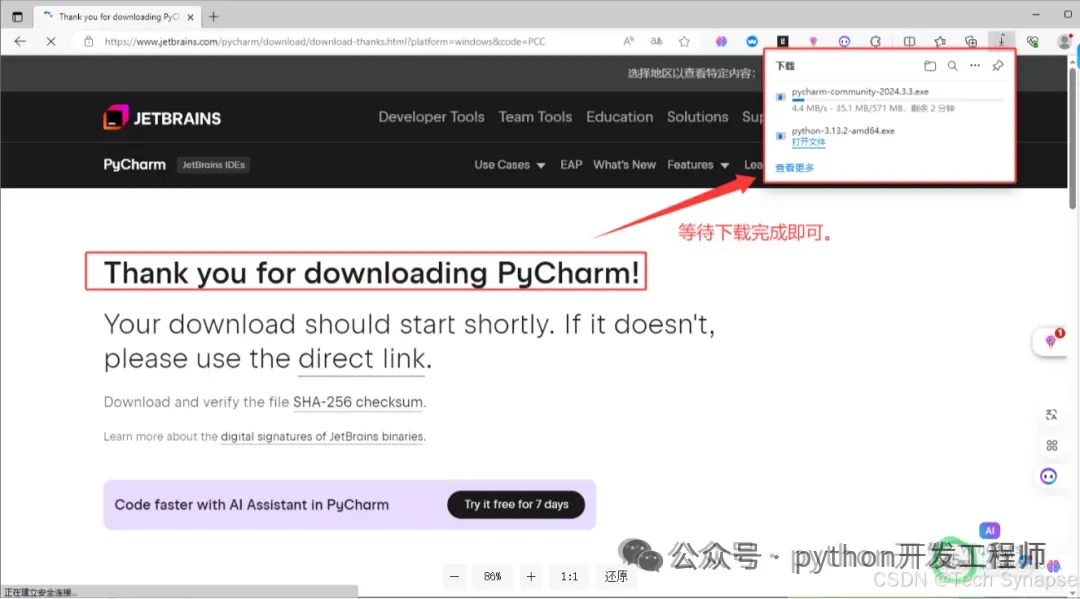Open the Developer Tools menu
This screenshot has height=599, width=1080.
point(431,117)
